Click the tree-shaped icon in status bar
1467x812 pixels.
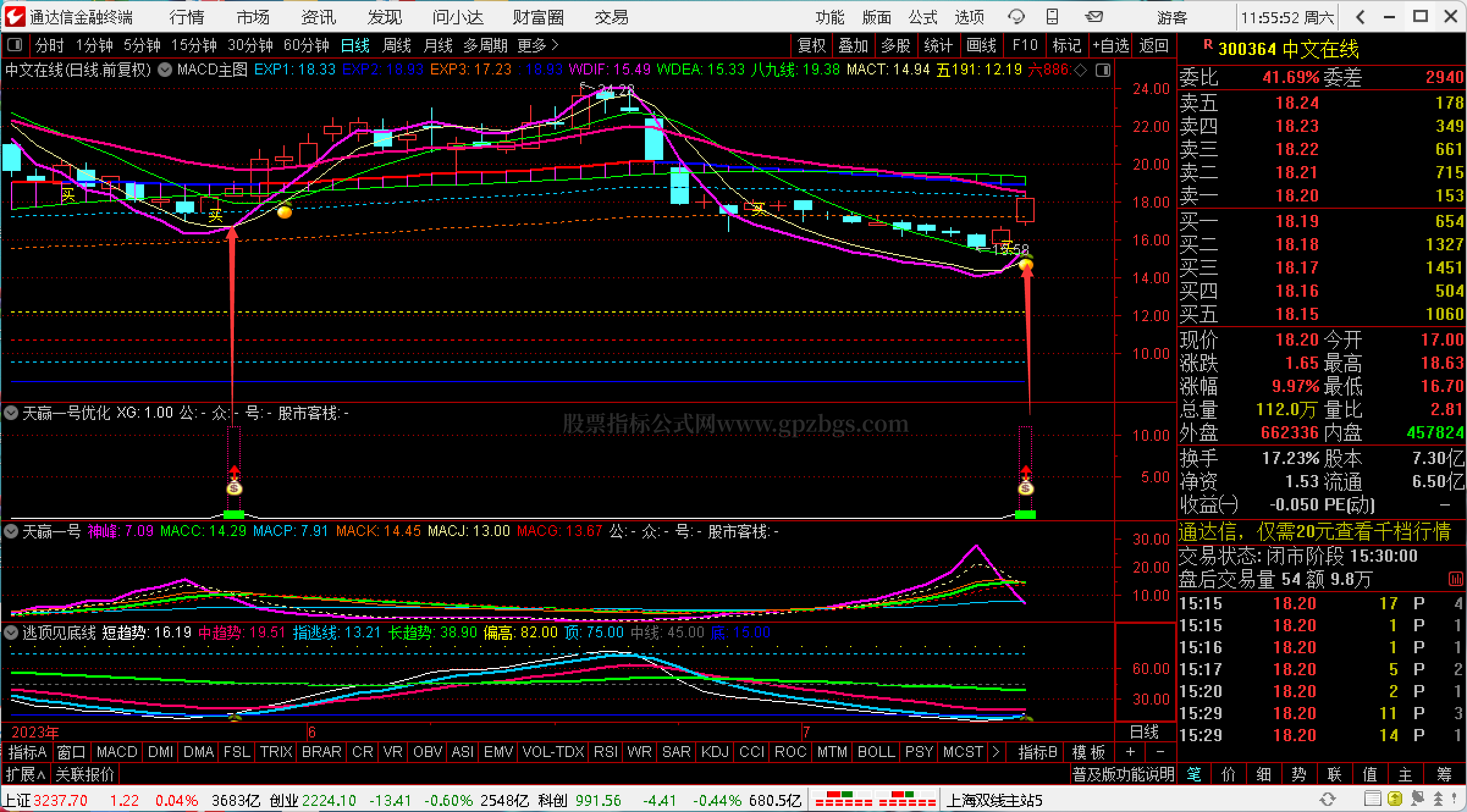pos(1438,799)
